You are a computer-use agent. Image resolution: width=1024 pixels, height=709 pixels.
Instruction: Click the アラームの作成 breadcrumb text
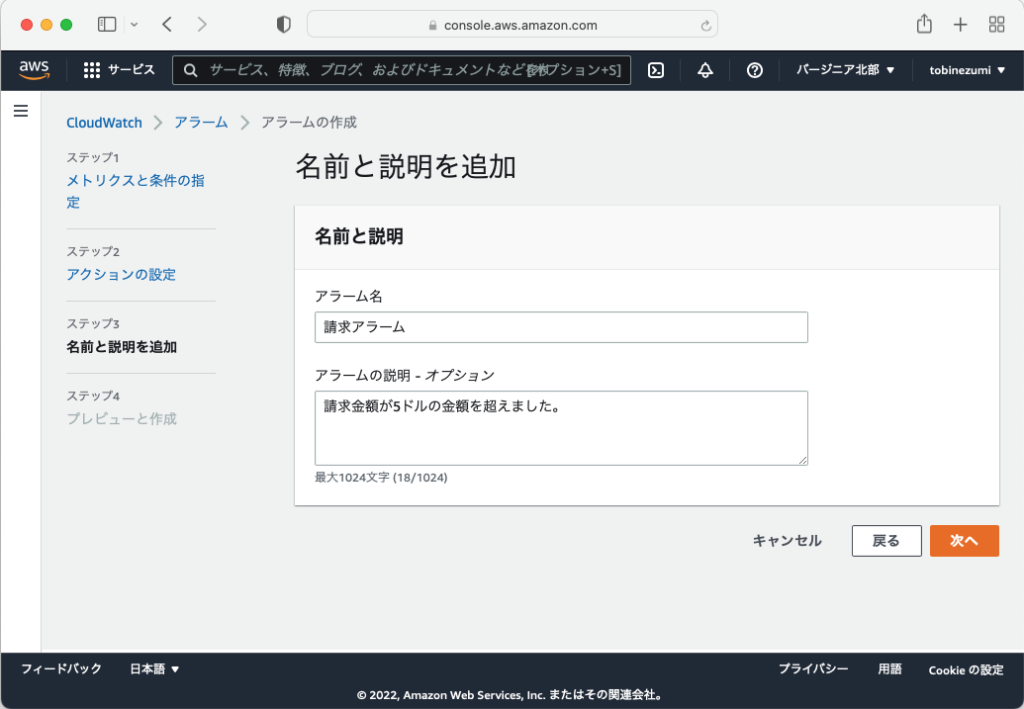[x=309, y=123]
